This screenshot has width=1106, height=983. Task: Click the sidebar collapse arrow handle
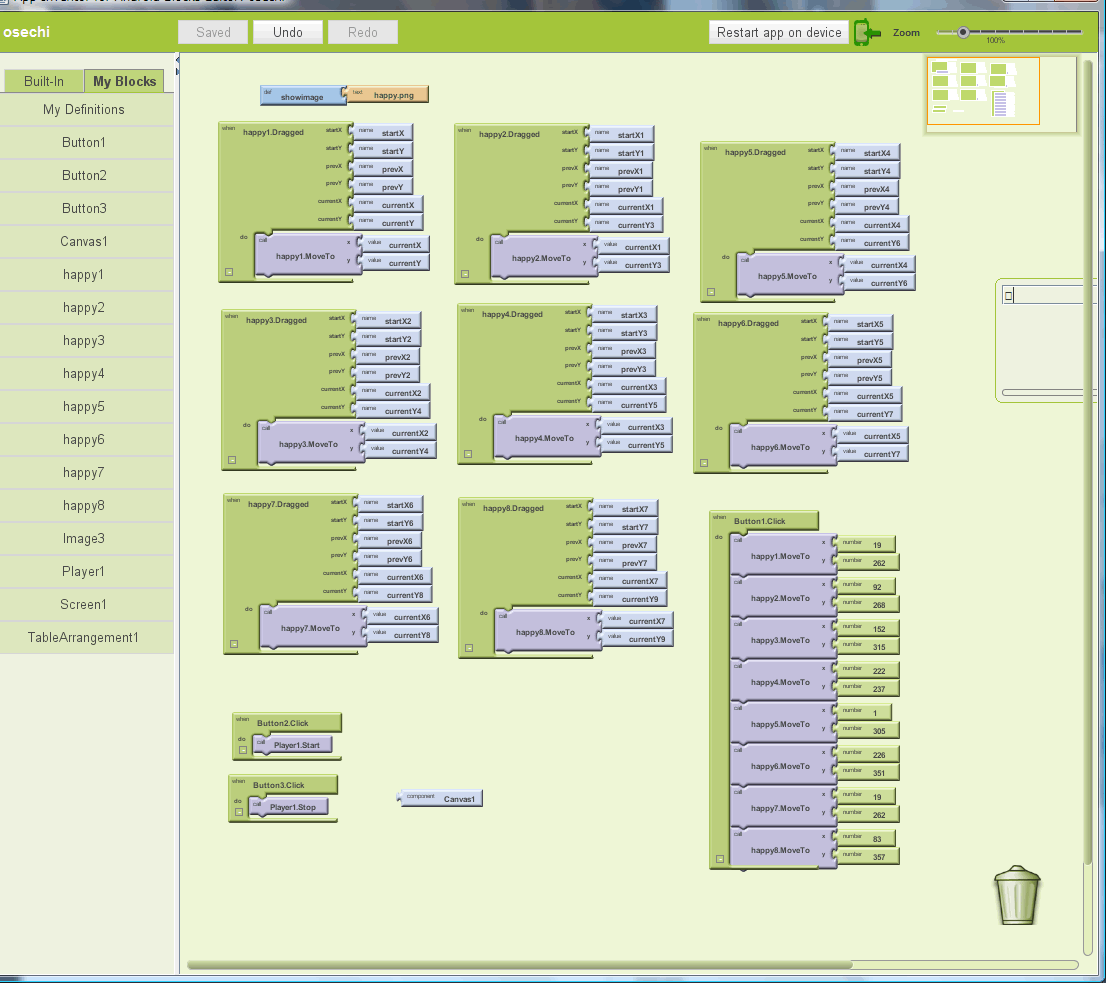point(177,66)
